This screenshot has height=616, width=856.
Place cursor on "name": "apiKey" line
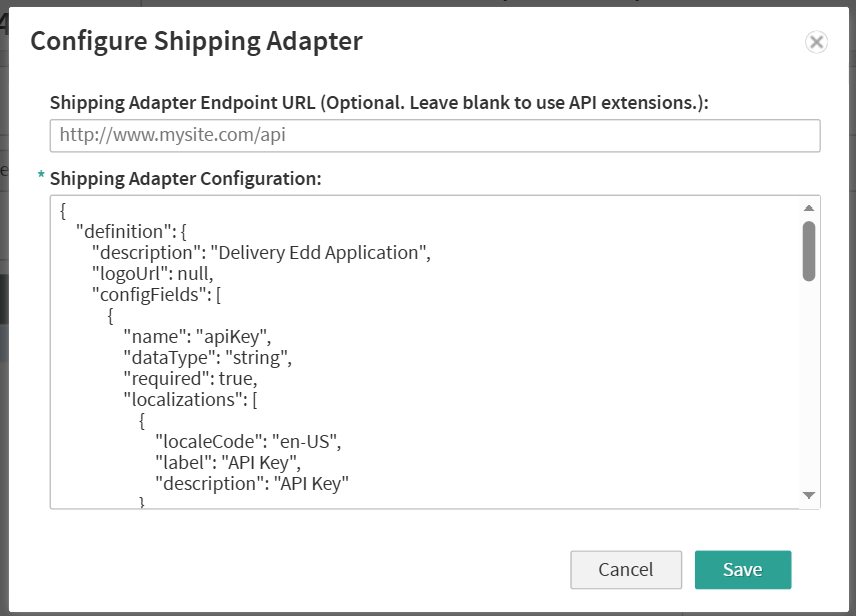click(196, 336)
